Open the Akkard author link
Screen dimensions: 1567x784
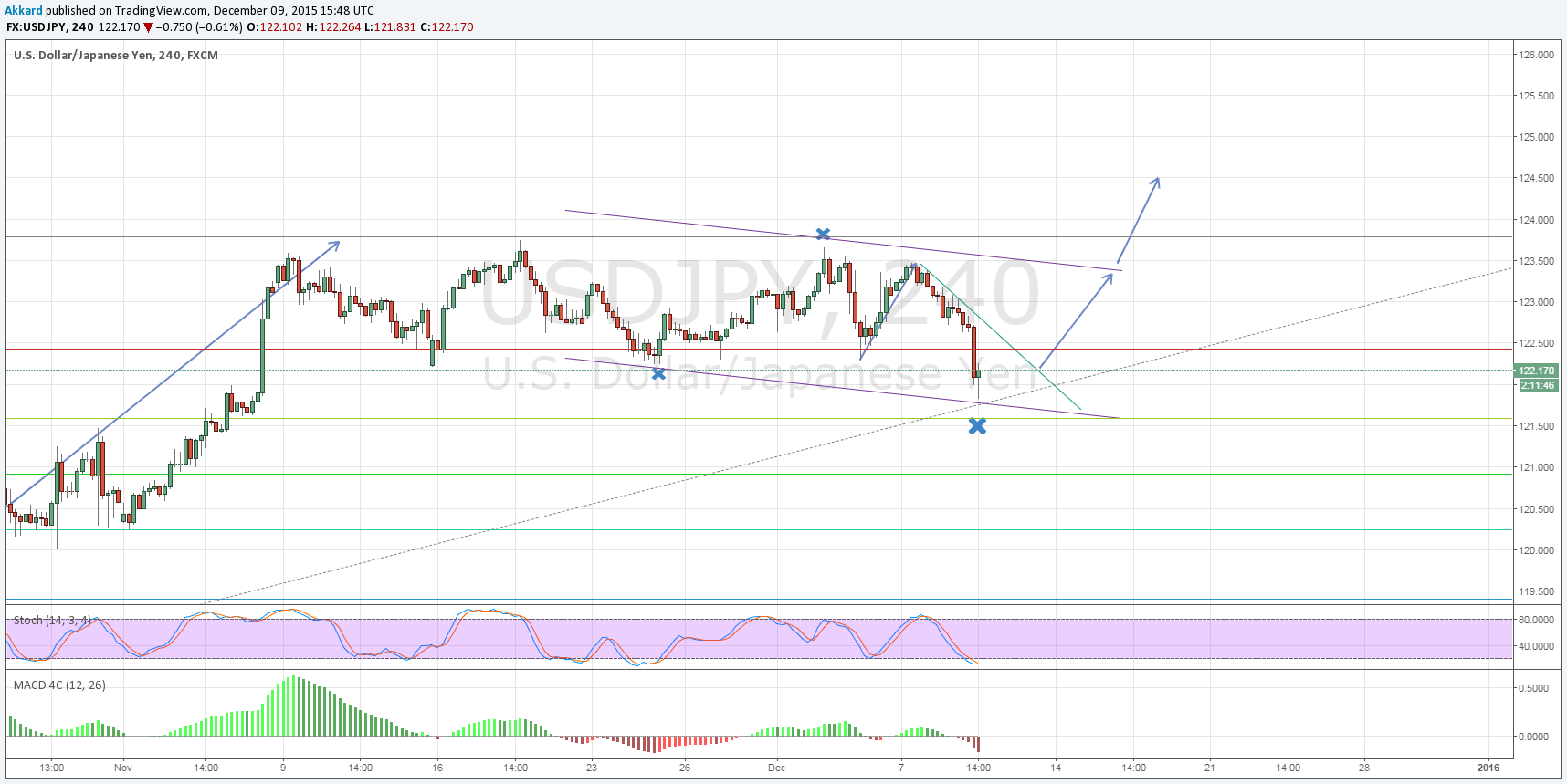(24, 11)
